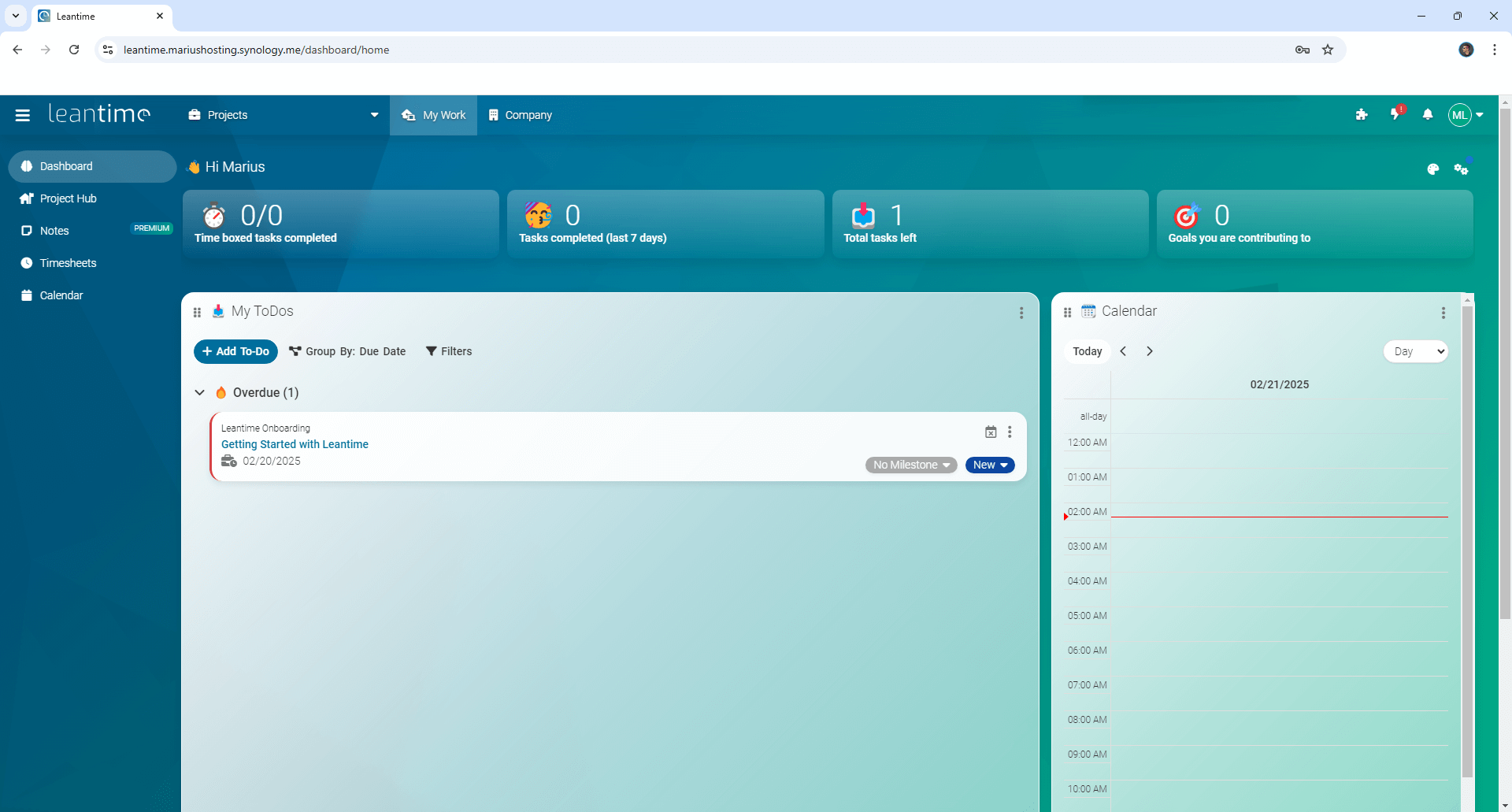The height and width of the screenshot is (812, 1512).
Task: Open Chrome three-dot menu
Action: point(1494,50)
